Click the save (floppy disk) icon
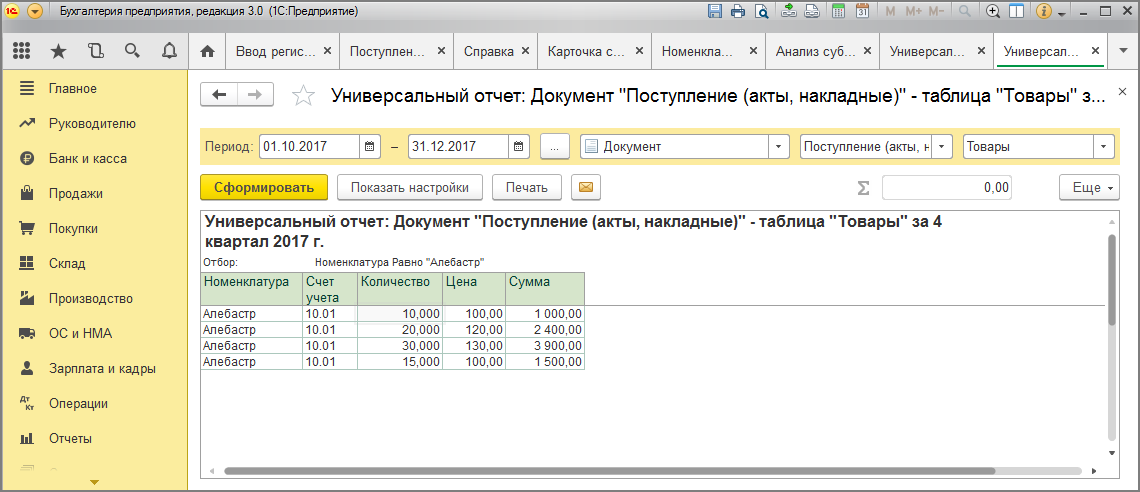1140x492 pixels. [x=714, y=12]
